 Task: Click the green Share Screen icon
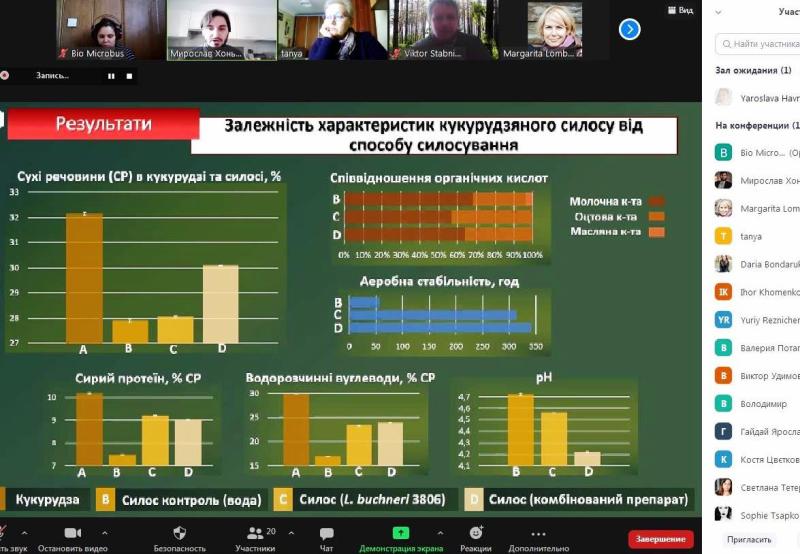point(401,533)
